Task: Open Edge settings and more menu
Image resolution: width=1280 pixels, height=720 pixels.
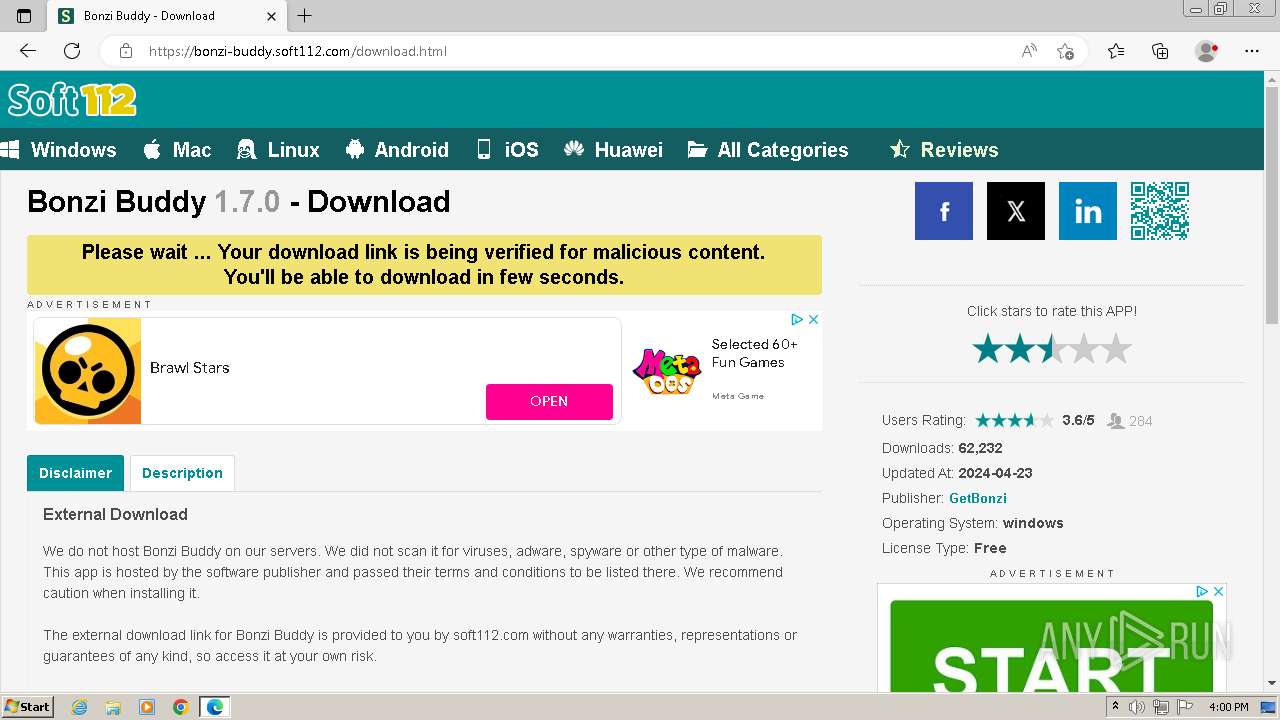Action: click(1252, 51)
